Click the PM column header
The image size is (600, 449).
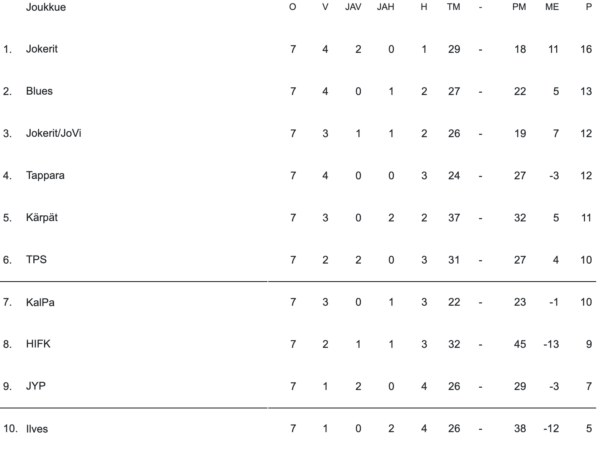(519, 7)
